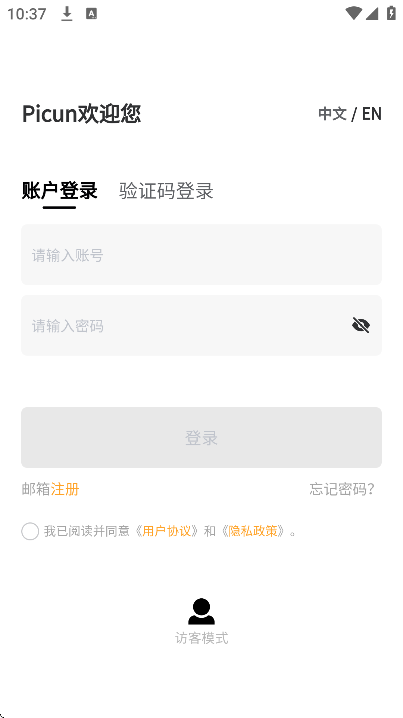Open the 注册 email registration link
Viewport: 403px width, 718px height.
(65, 489)
